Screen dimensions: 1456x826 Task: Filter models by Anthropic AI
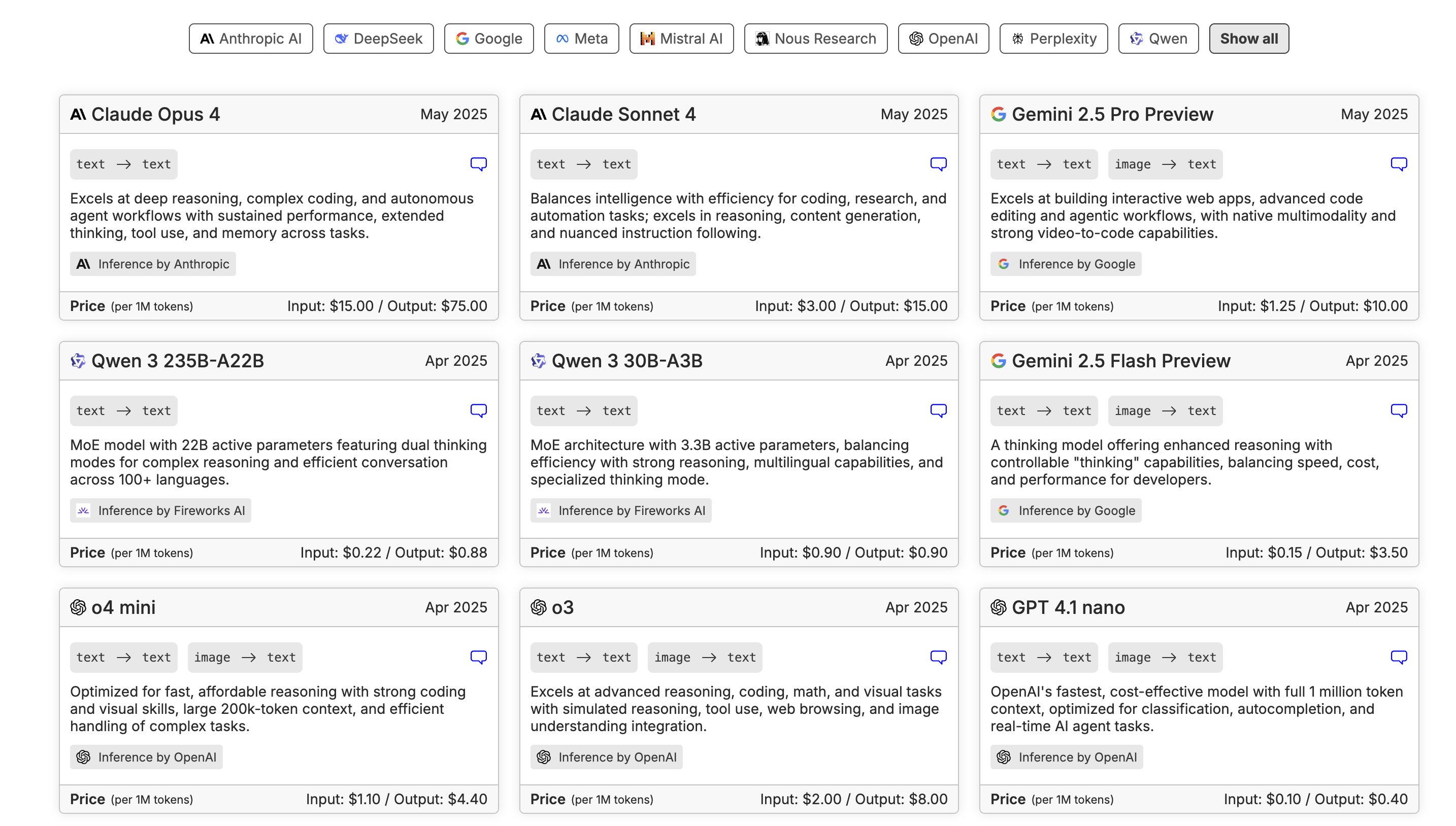tap(250, 39)
